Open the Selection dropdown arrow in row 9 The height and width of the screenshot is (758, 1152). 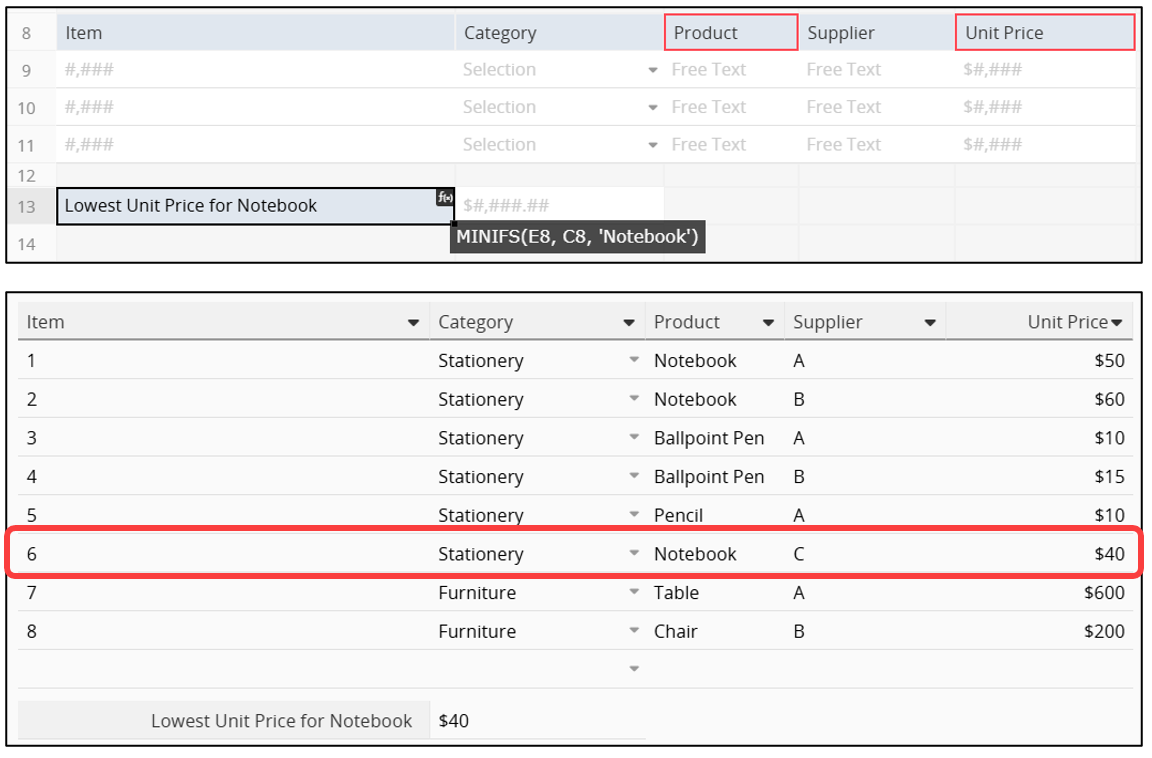[x=653, y=70]
